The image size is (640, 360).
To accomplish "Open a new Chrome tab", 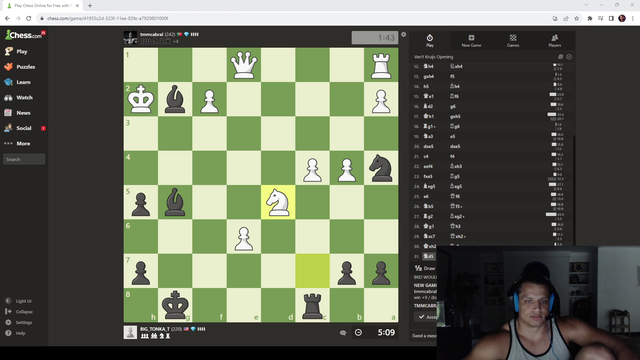I will click(90, 6).
